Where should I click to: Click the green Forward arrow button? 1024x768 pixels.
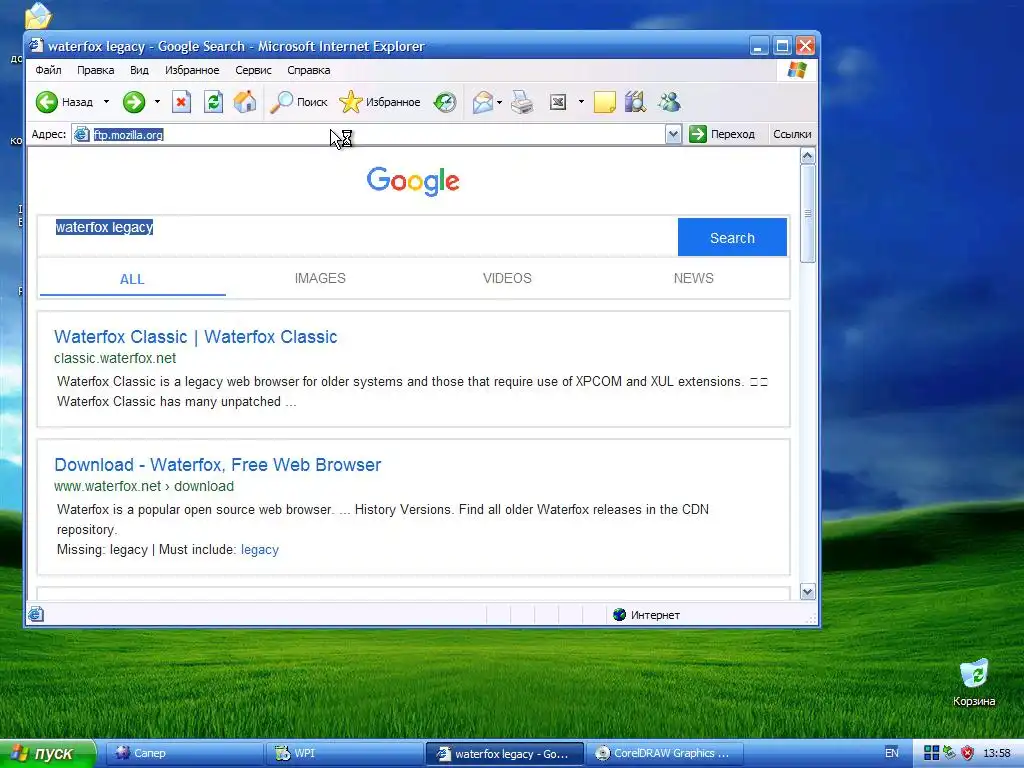(134, 102)
